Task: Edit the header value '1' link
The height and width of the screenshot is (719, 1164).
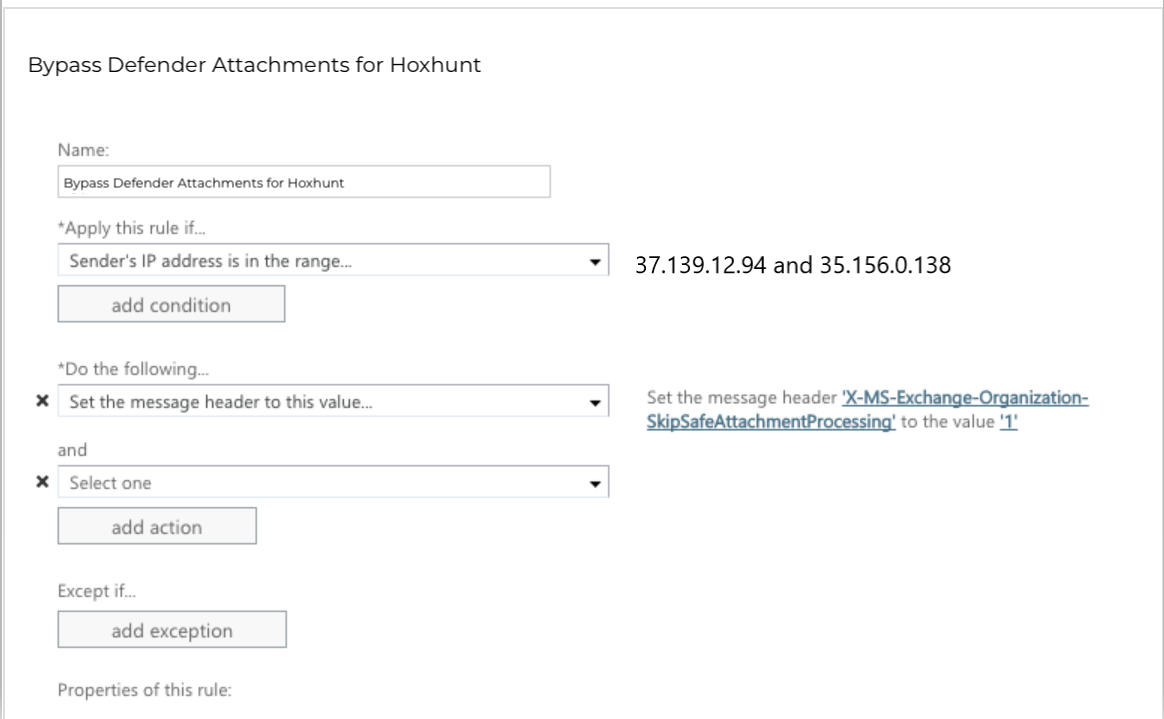Action: pyautogui.click(x=1008, y=422)
